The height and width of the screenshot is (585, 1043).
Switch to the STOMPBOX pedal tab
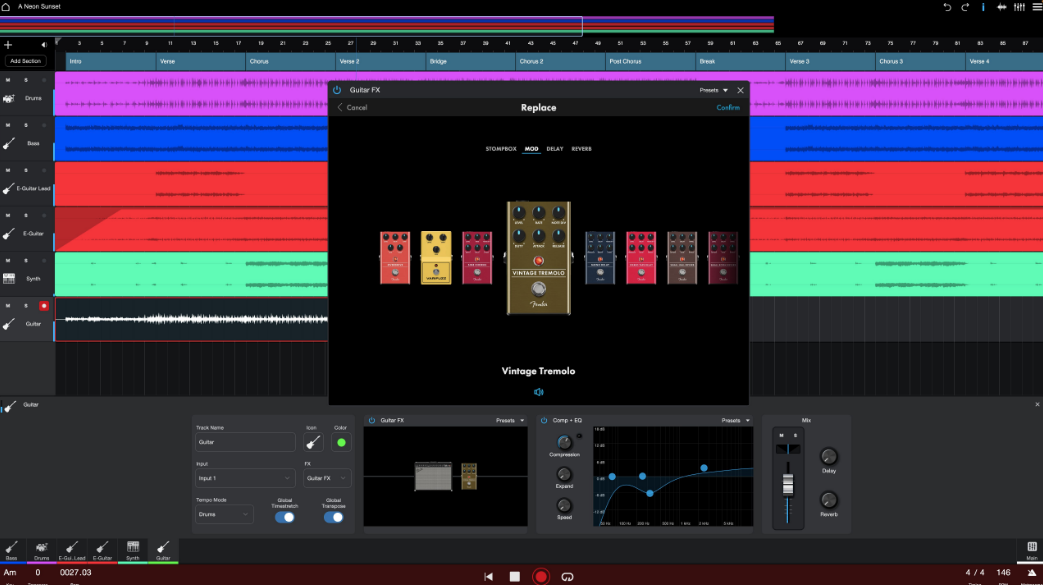click(501, 149)
